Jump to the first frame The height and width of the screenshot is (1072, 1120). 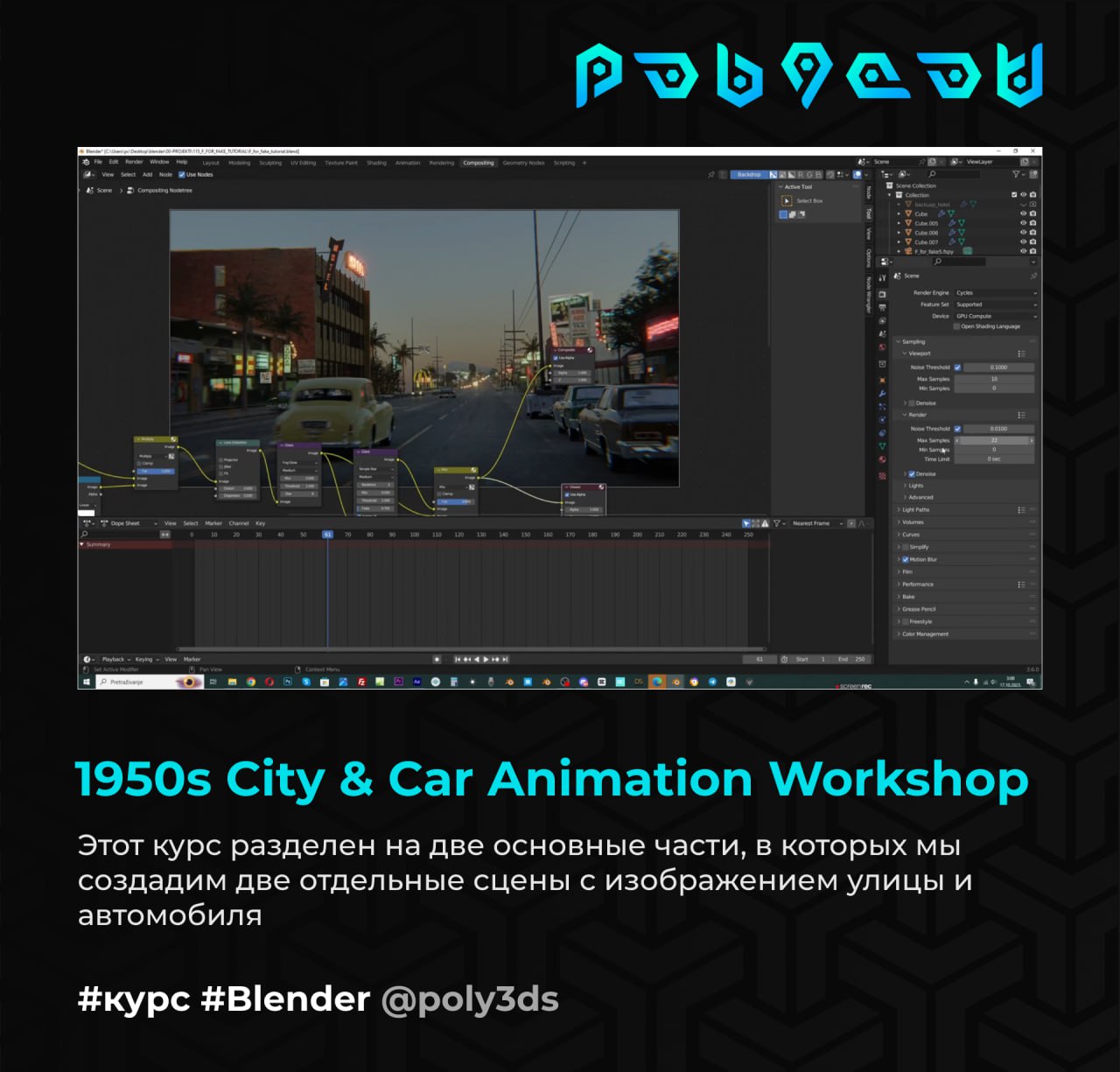click(x=457, y=659)
